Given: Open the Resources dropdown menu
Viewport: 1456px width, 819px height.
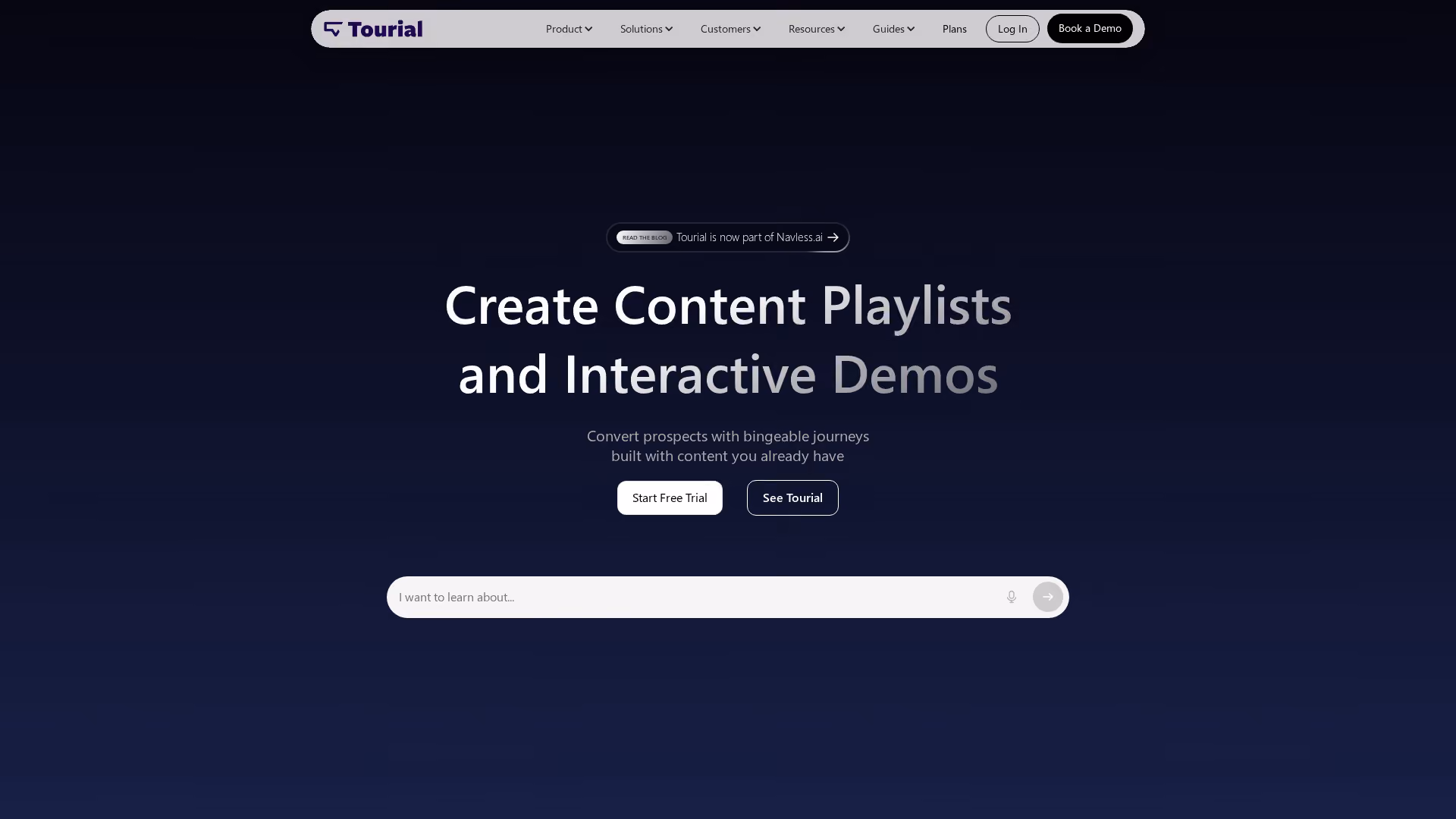Looking at the screenshot, I should (x=816, y=29).
